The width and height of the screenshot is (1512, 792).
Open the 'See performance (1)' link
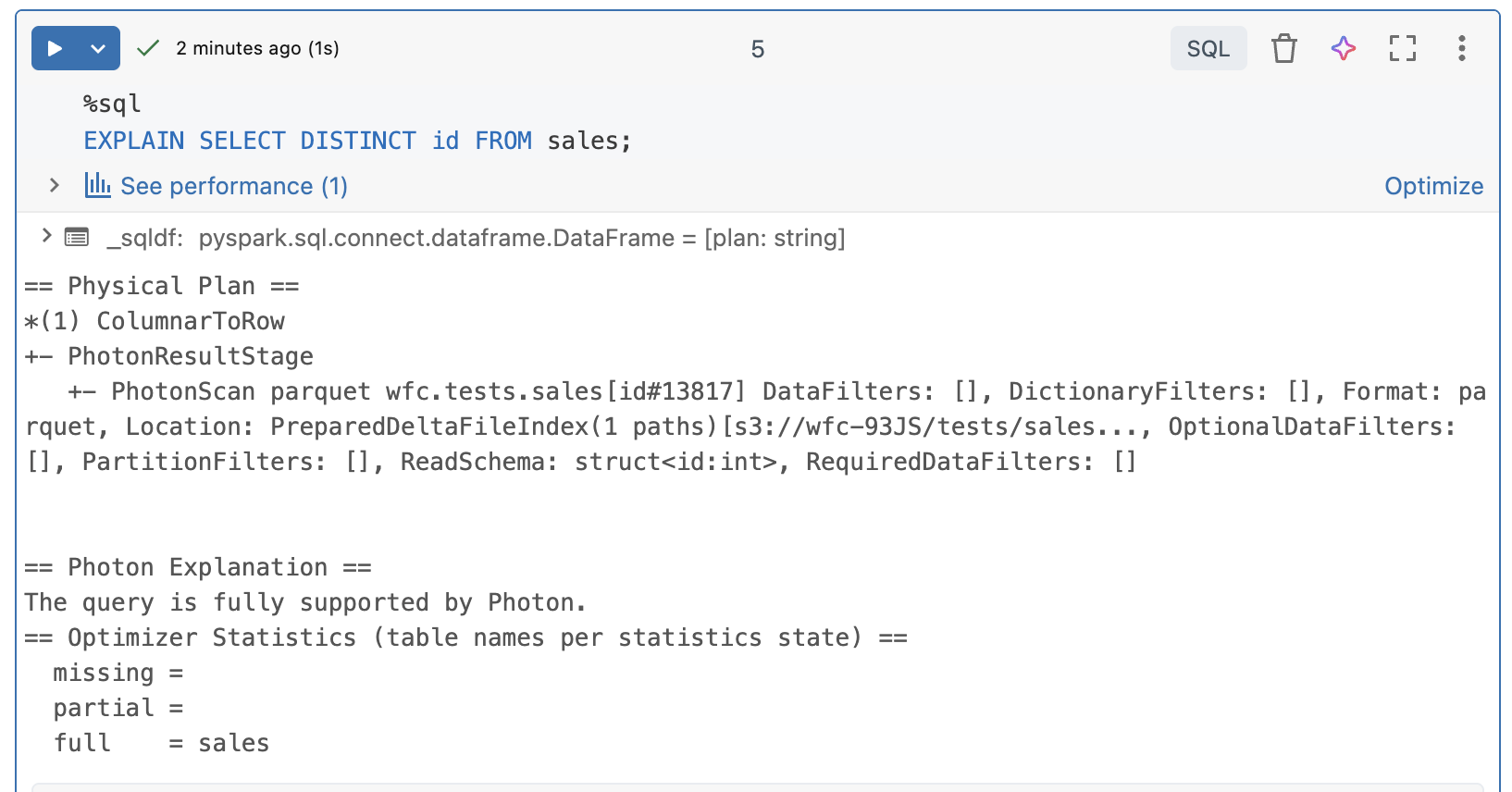point(234,186)
